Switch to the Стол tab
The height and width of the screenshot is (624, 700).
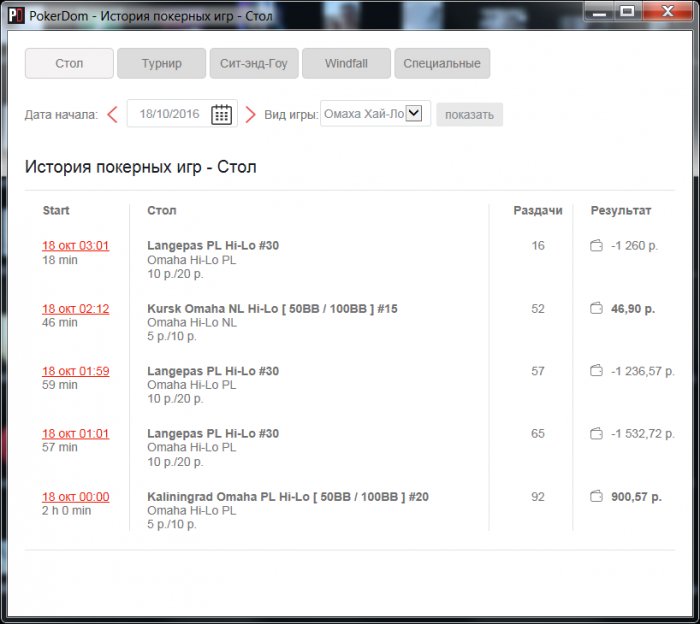[x=69, y=63]
